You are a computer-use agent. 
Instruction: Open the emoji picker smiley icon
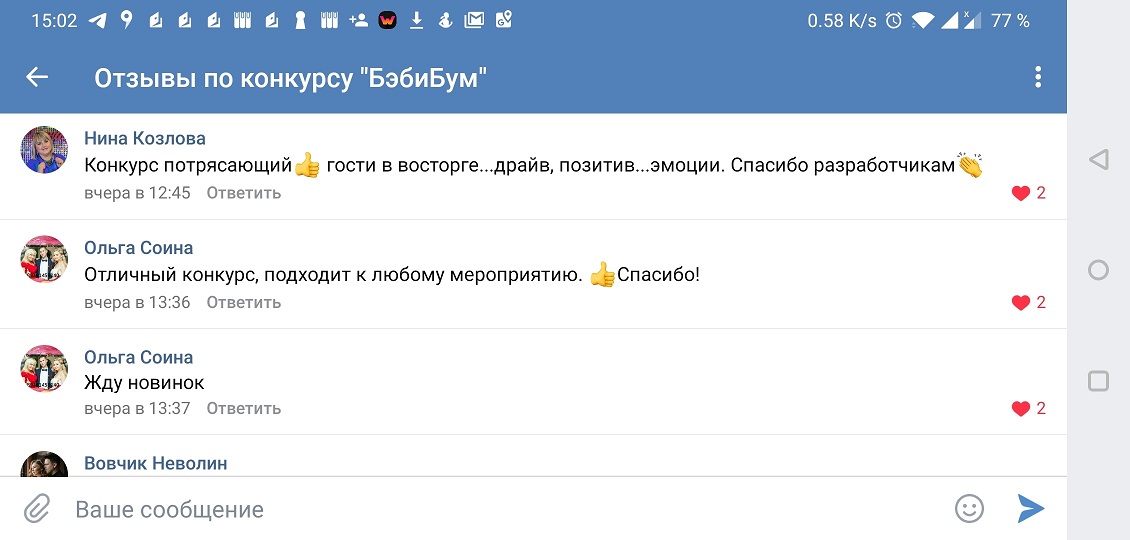(969, 508)
